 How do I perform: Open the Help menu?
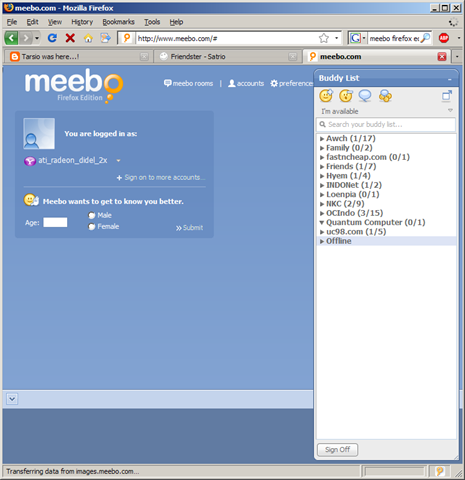click(x=176, y=22)
